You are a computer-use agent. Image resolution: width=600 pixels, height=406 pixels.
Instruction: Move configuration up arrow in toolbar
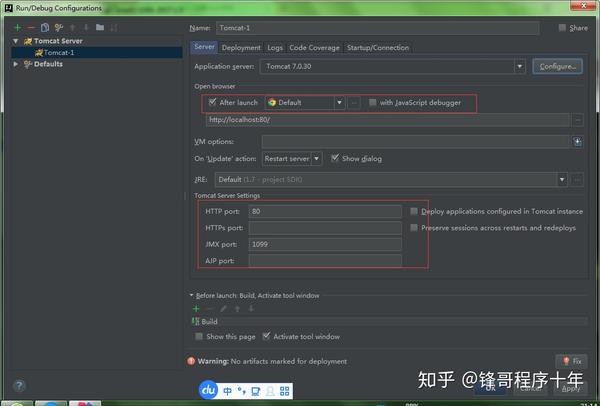[72, 28]
